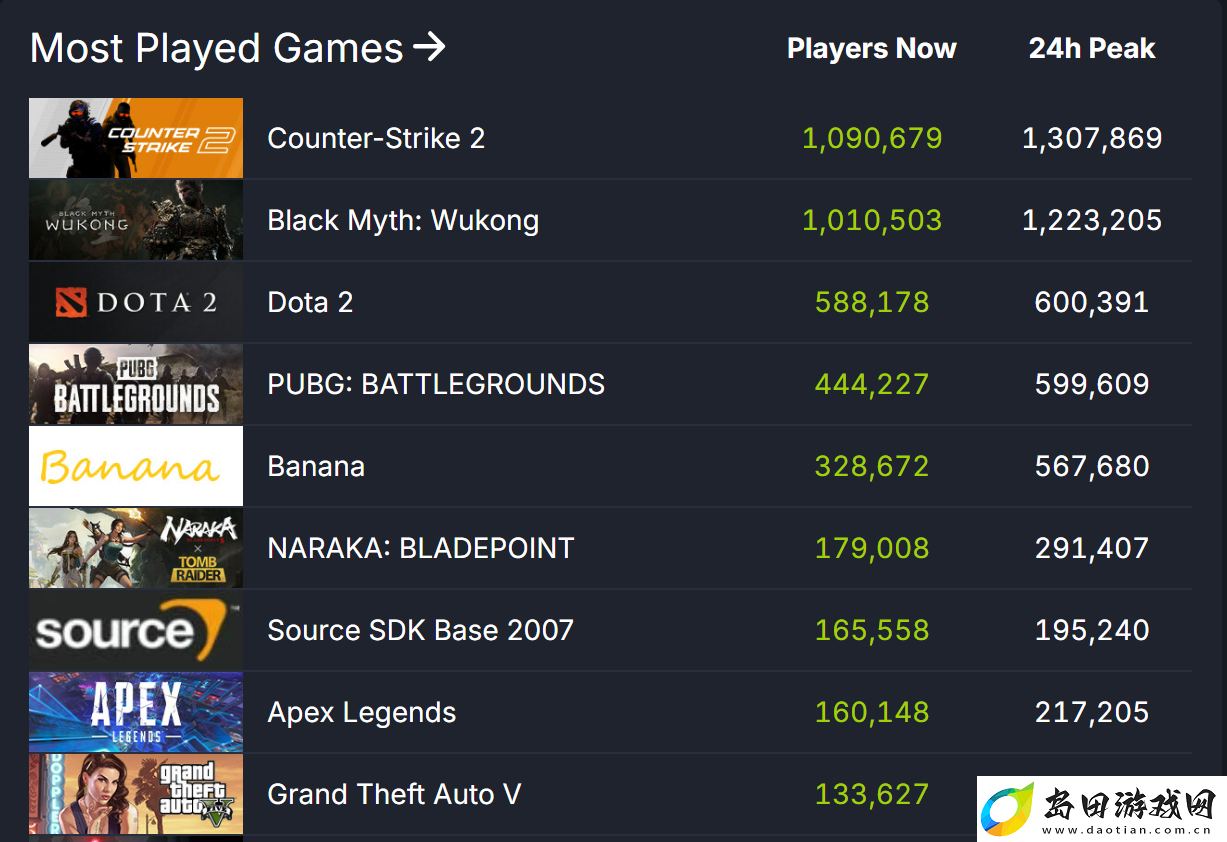Click the Source engine logo thumbnail
1227x842 pixels.
tap(136, 630)
